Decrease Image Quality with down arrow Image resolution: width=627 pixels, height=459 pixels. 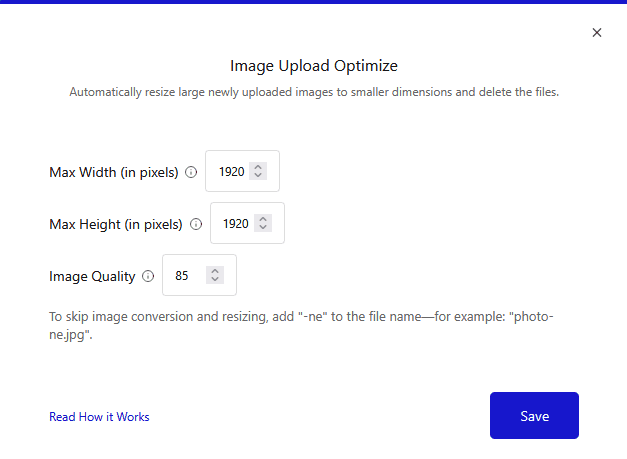click(x=215, y=279)
